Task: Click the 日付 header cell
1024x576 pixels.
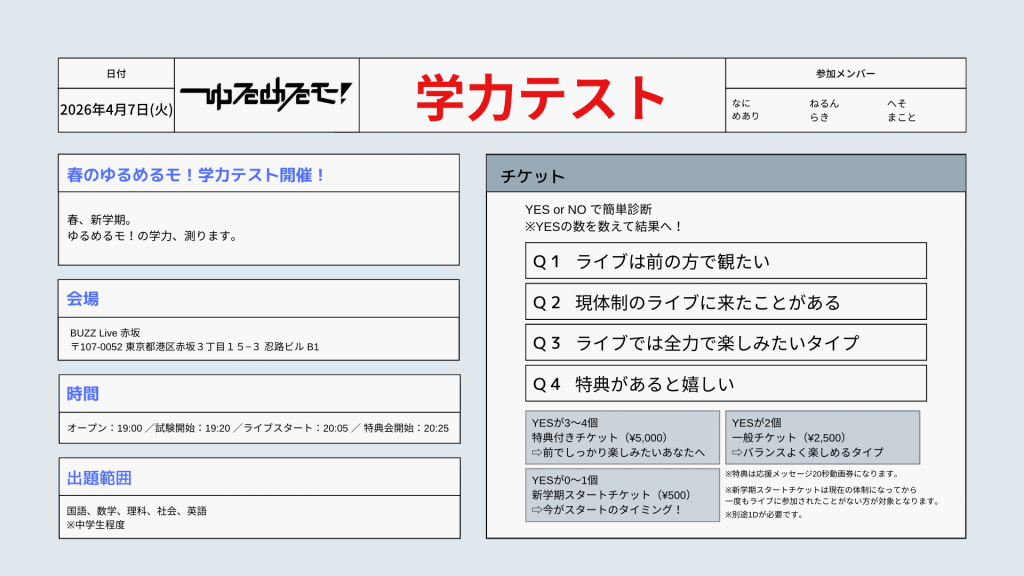Action: tap(118, 72)
